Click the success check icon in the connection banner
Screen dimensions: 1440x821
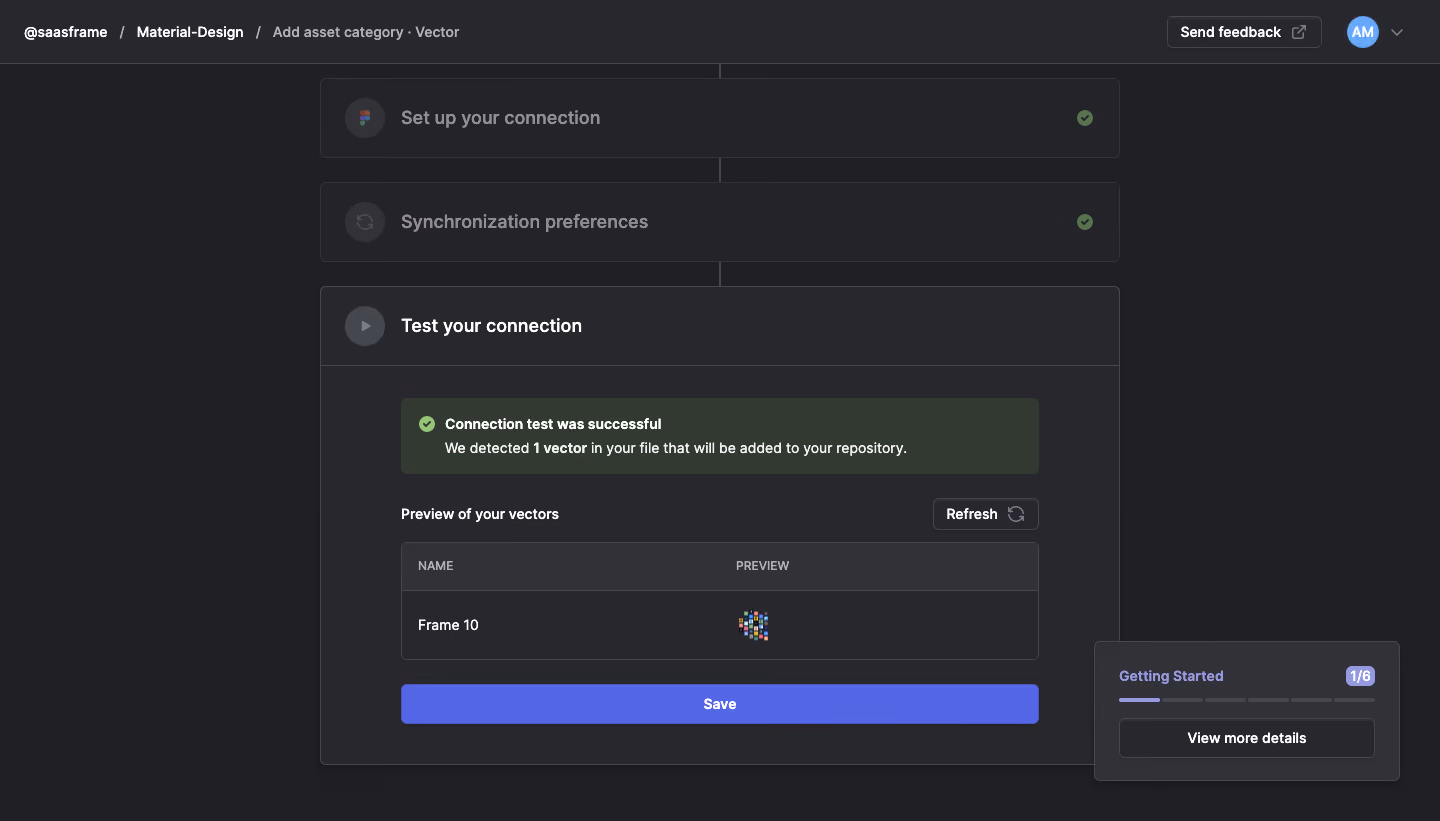point(427,424)
